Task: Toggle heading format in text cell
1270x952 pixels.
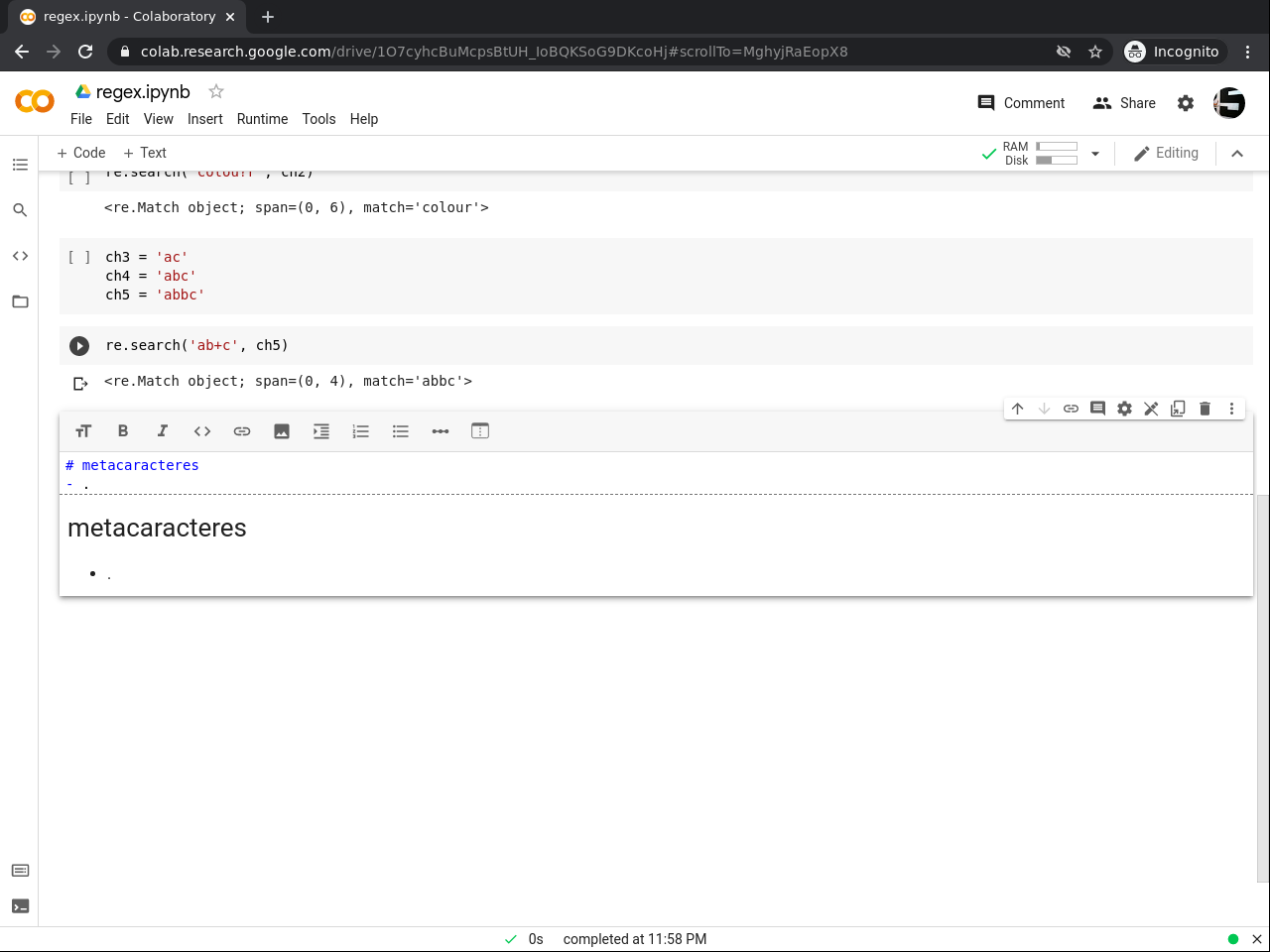Action: (83, 431)
